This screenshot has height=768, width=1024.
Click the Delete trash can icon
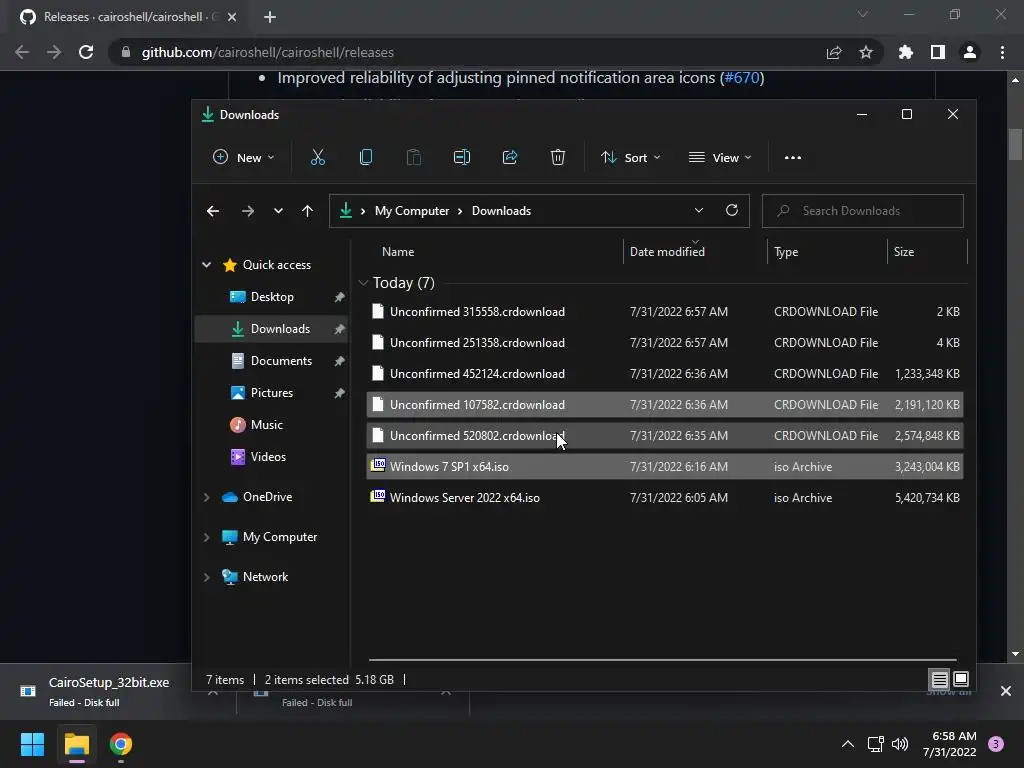coord(558,157)
